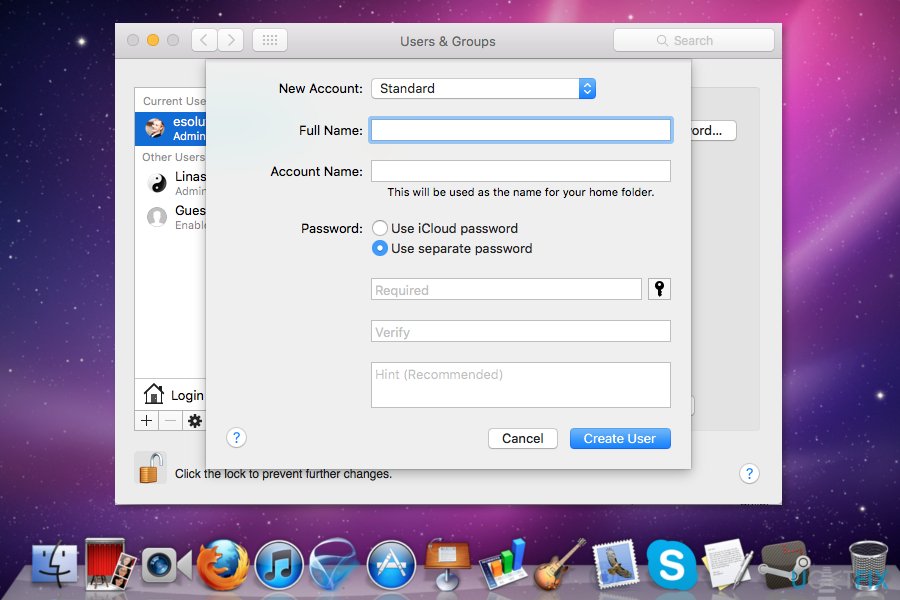Select the Use separate password option
Screen dimensions: 900x600
[x=380, y=248]
